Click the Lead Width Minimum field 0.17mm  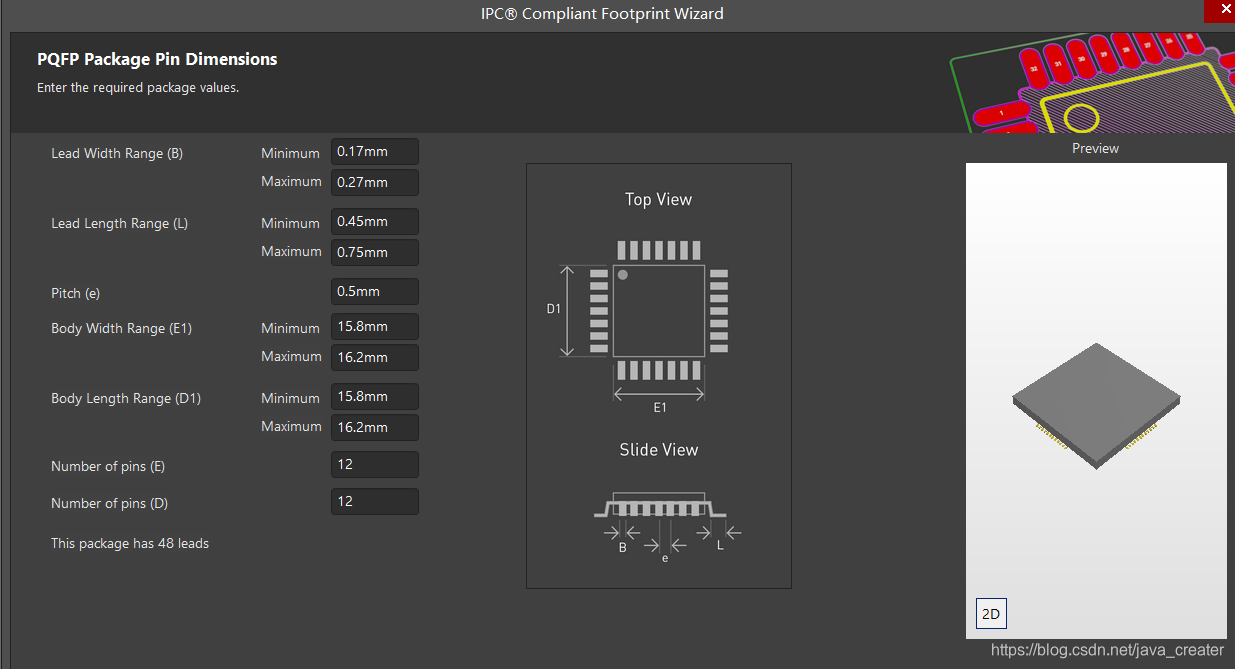375,152
